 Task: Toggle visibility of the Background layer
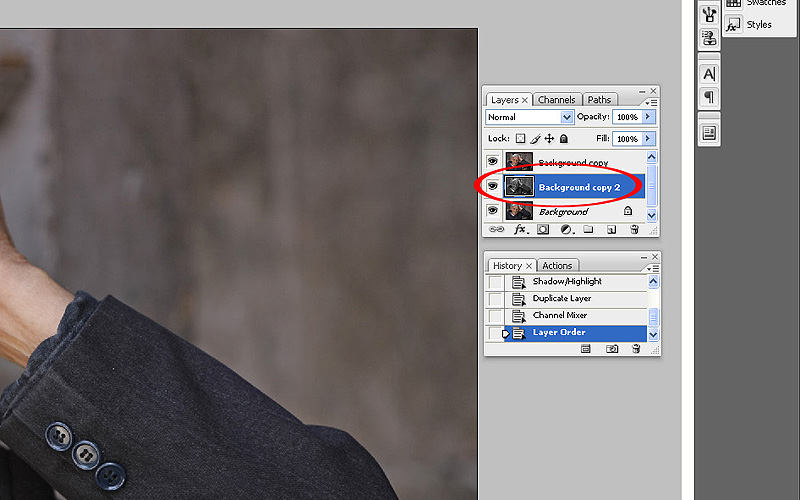click(492, 211)
